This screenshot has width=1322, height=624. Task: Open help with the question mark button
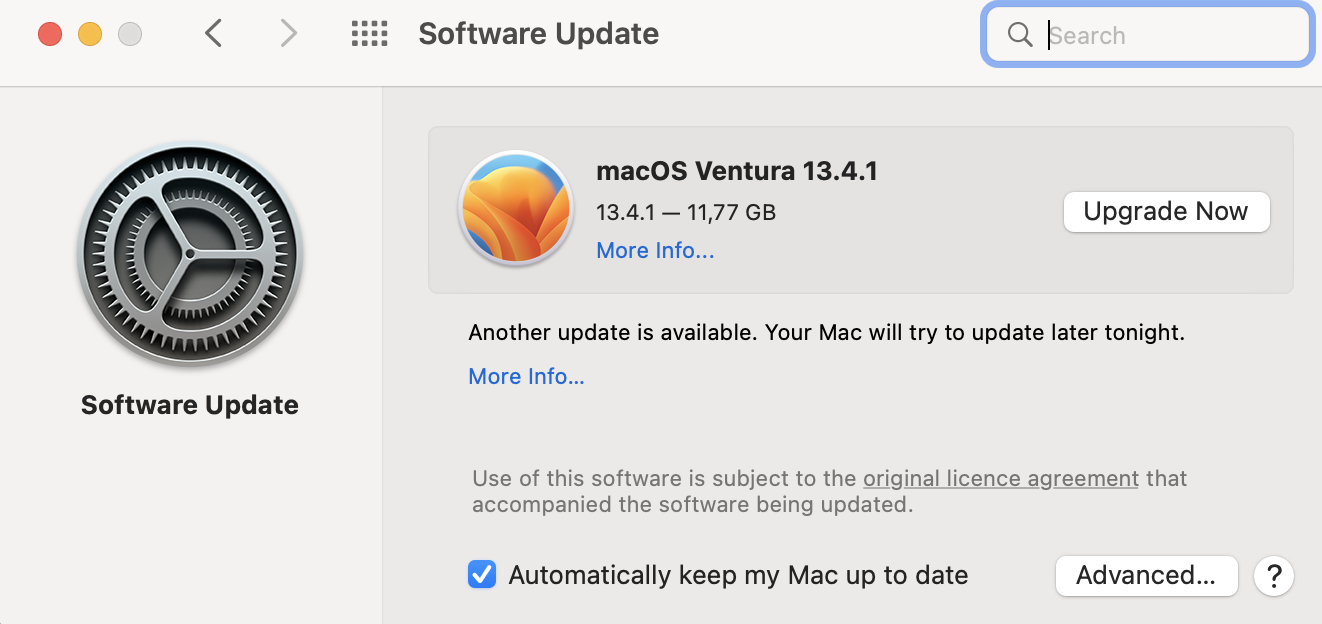coord(1274,576)
